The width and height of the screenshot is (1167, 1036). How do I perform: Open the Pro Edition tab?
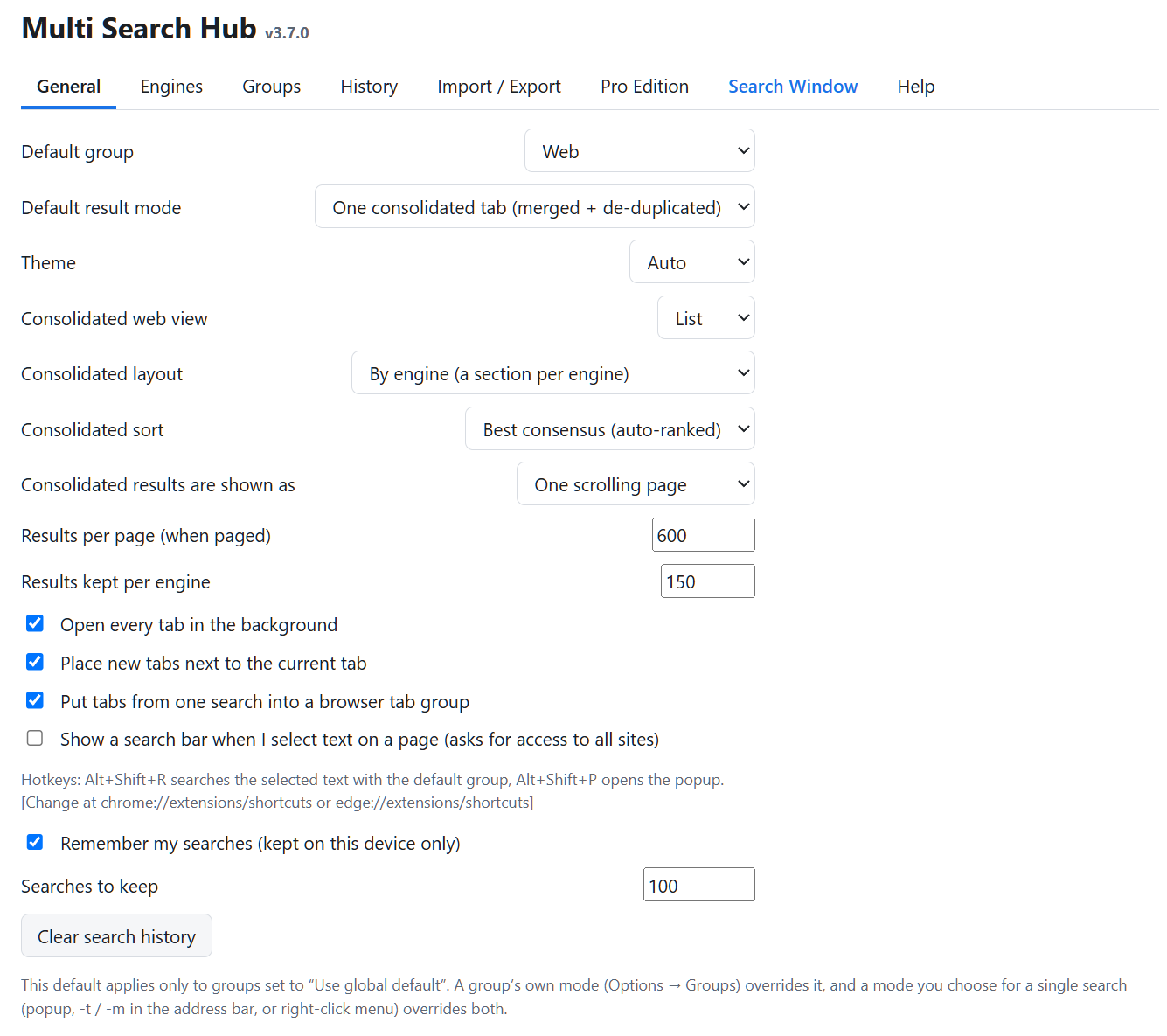pos(644,87)
